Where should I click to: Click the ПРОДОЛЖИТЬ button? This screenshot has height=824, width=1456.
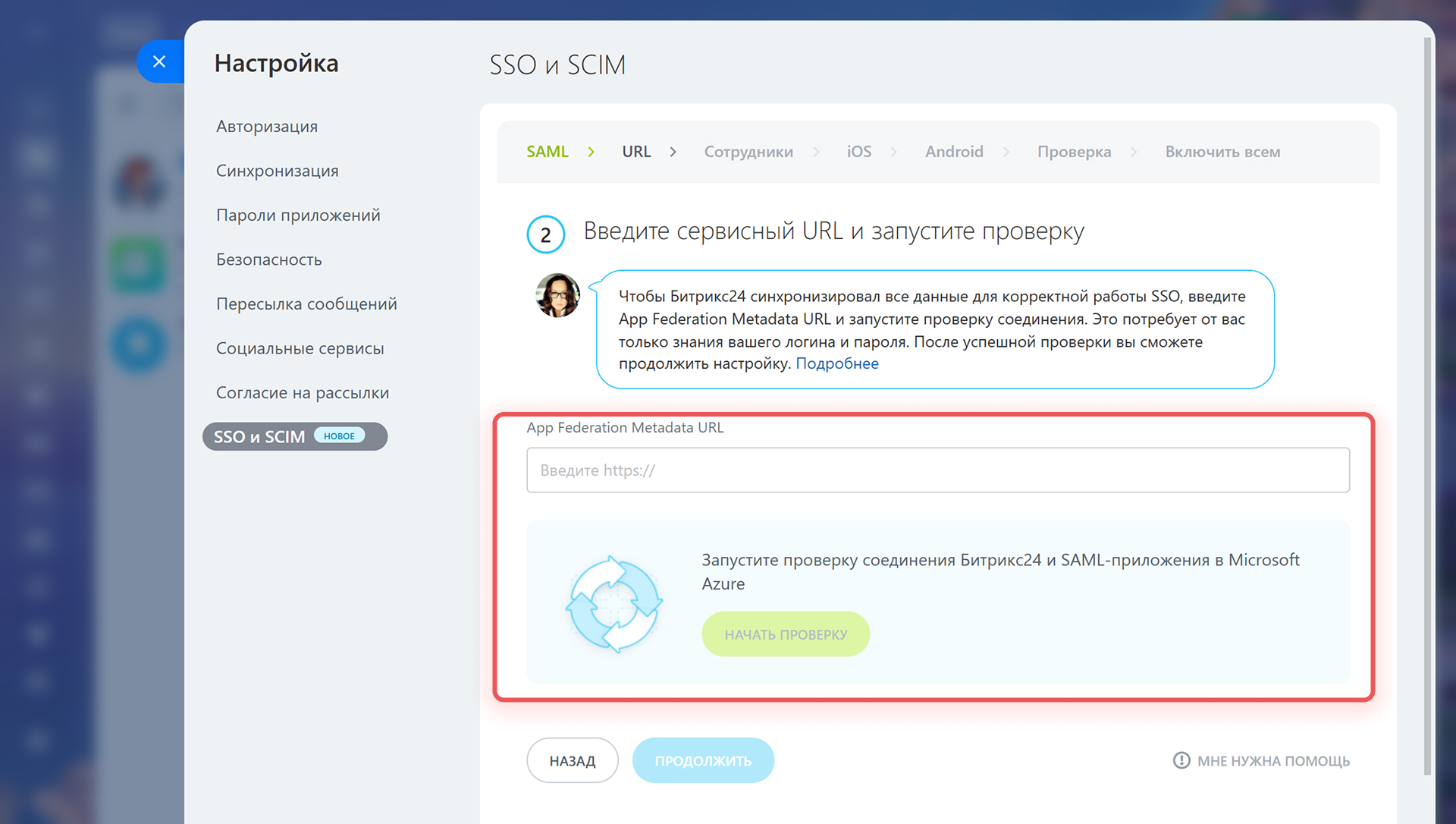point(703,760)
